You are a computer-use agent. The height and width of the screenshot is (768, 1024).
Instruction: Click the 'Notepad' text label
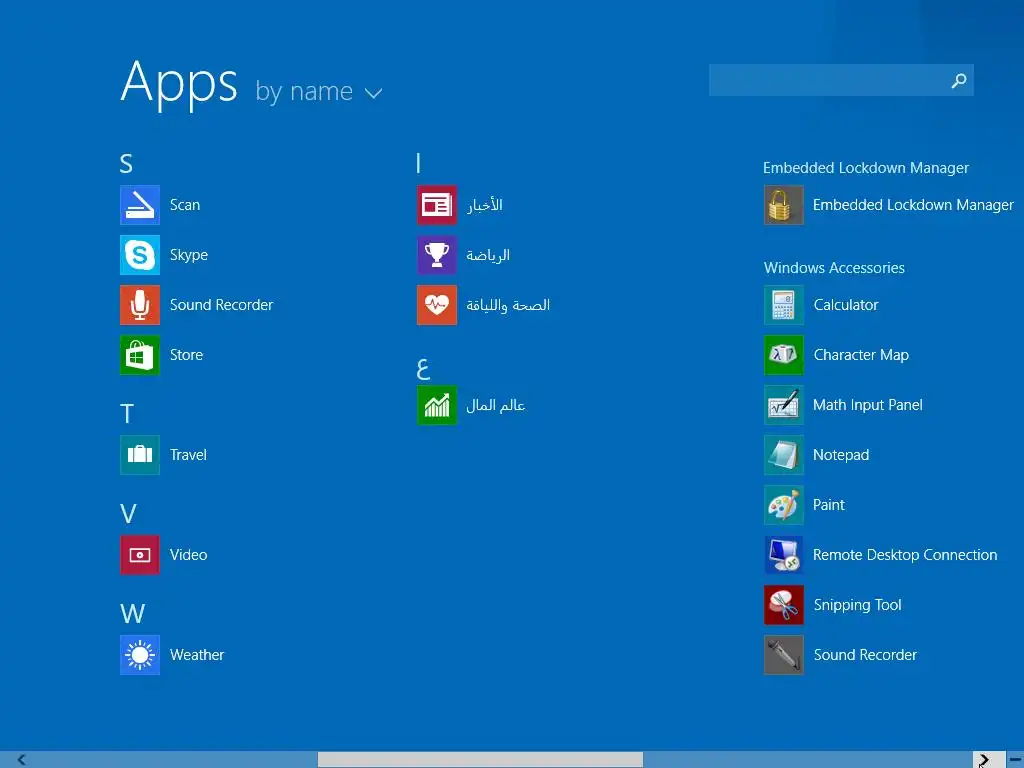click(841, 455)
